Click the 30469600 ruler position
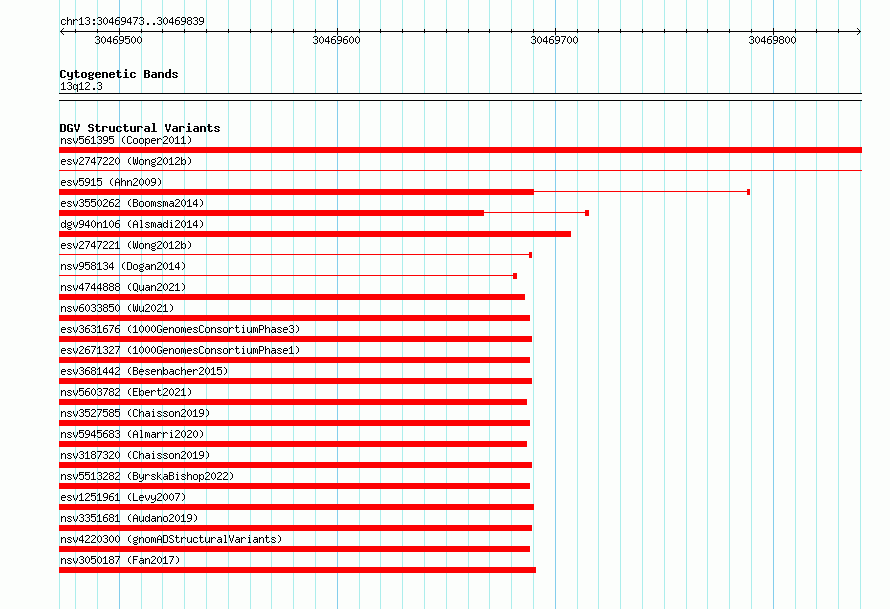Screen dimensions: 890x609 point(337,40)
